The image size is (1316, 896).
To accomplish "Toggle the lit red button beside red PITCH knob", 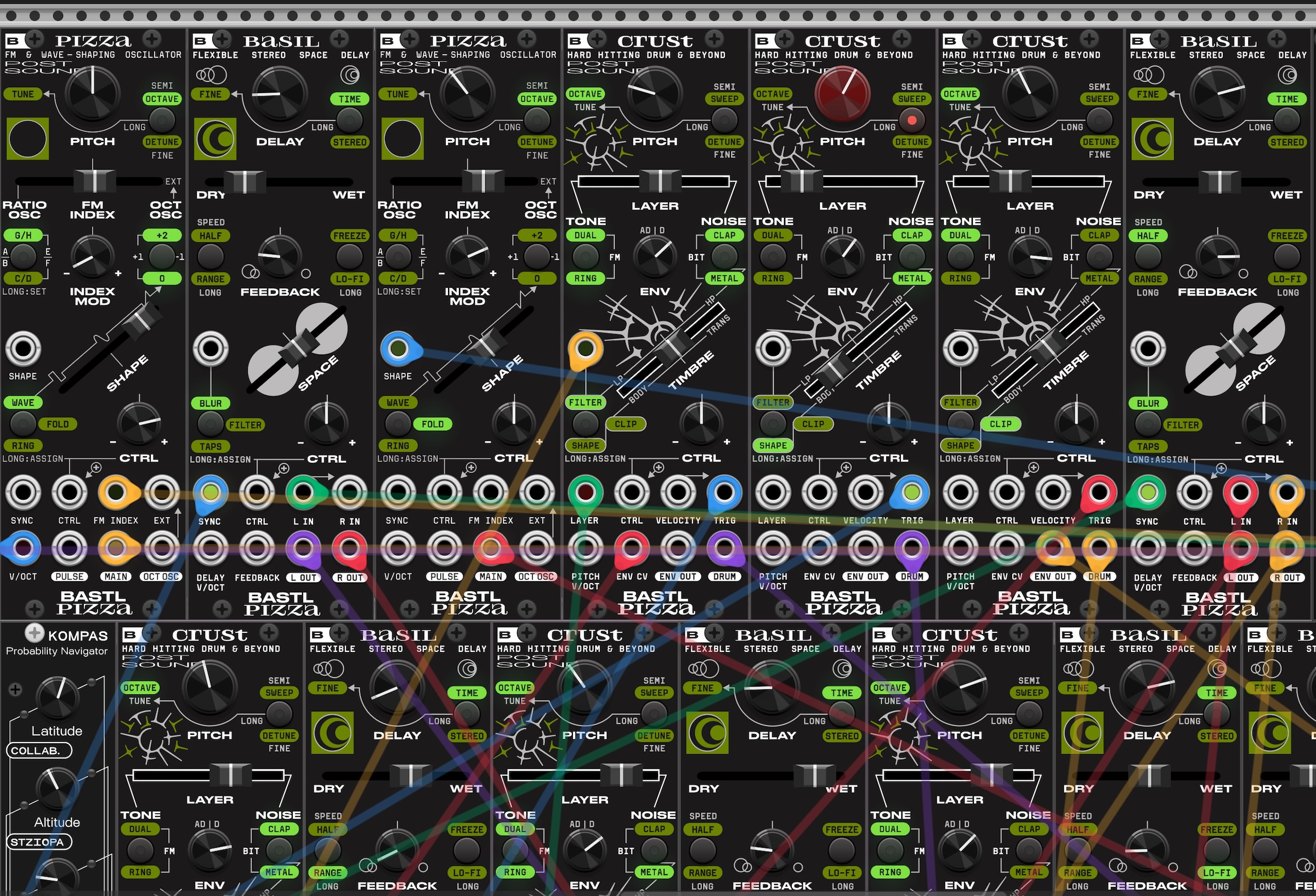I will click(x=912, y=120).
